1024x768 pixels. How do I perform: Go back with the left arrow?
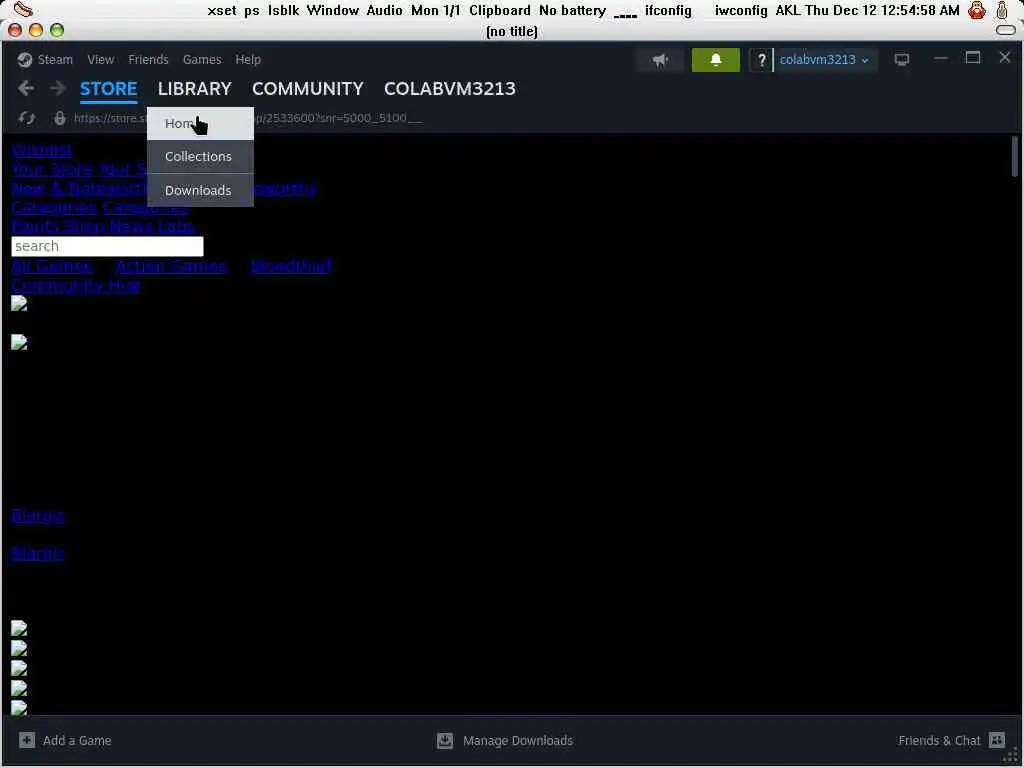point(26,88)
